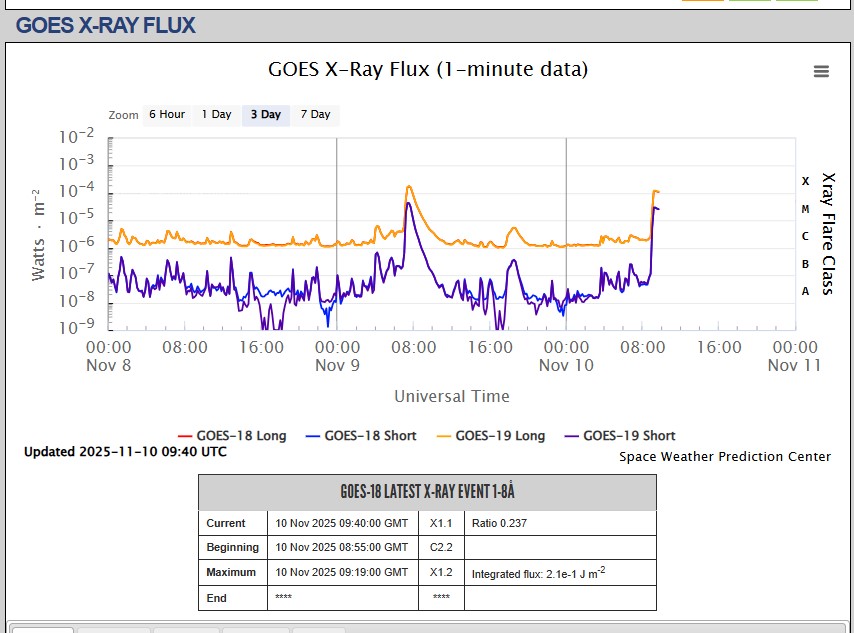854x633 pixels.
Task: Set chart zoom to 6 Hour
Action: [x=167, y=115]
